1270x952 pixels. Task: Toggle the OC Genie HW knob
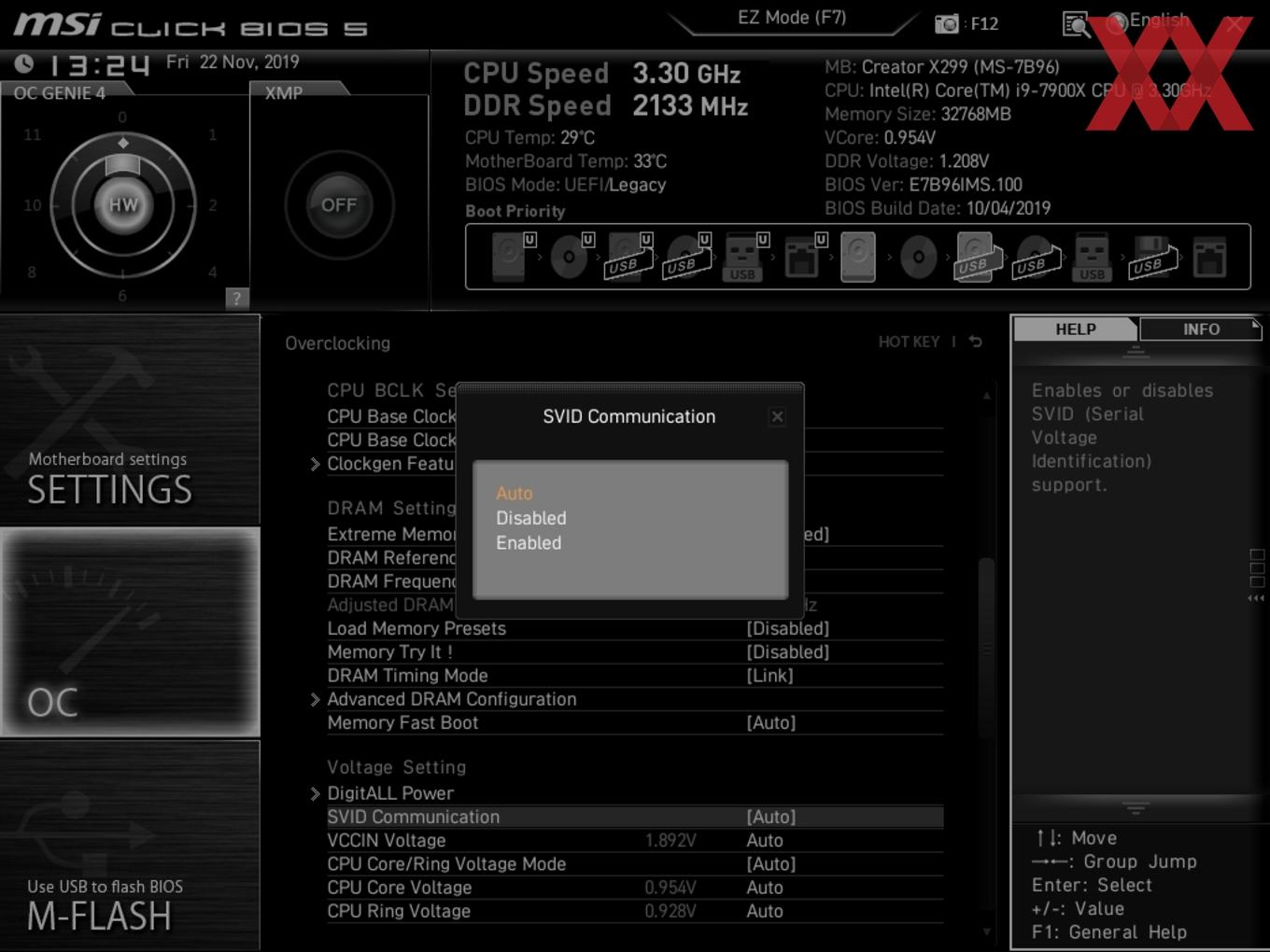123,205
